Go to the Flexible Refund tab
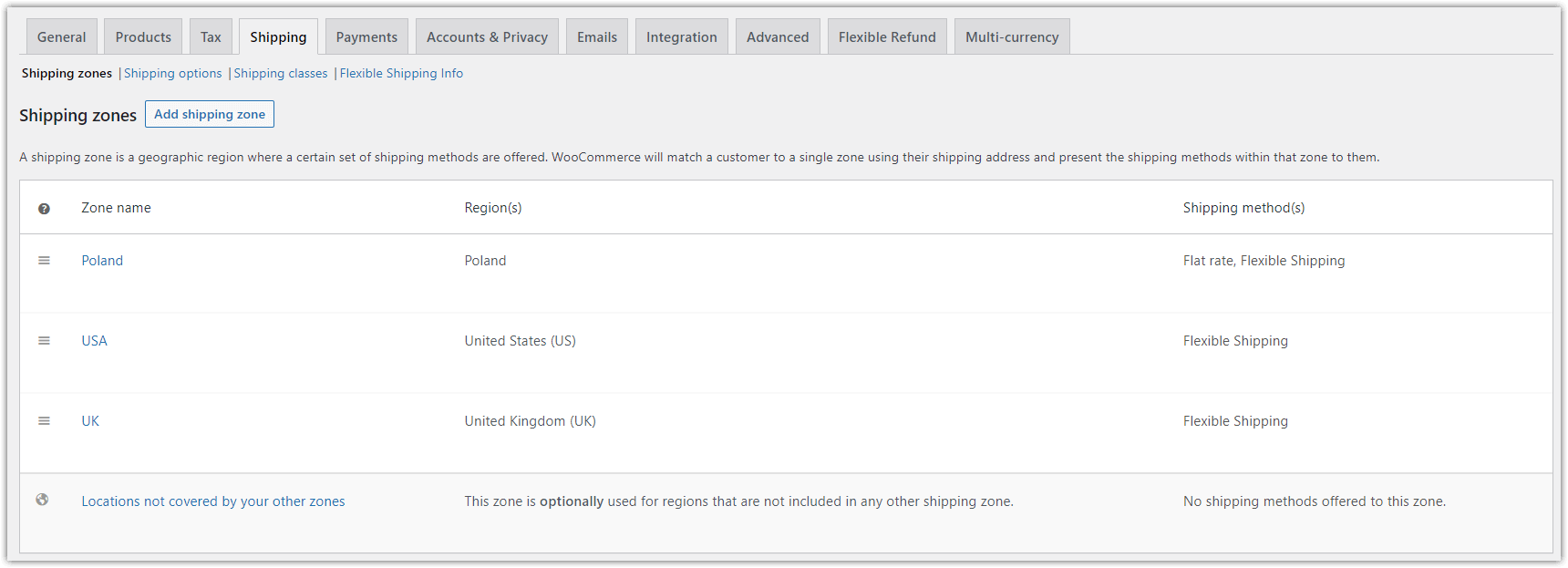The image size is (1568, 568). (887, 36)
